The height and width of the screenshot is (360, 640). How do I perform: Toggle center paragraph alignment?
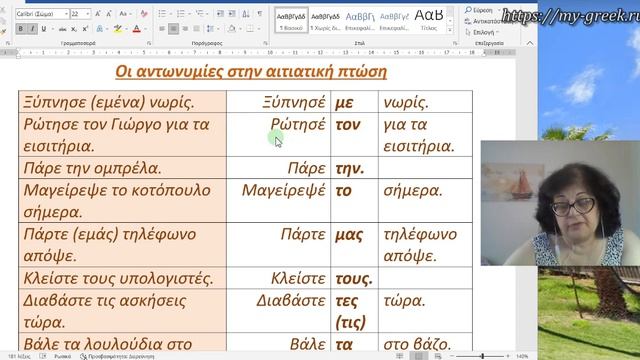coord(173,29)
